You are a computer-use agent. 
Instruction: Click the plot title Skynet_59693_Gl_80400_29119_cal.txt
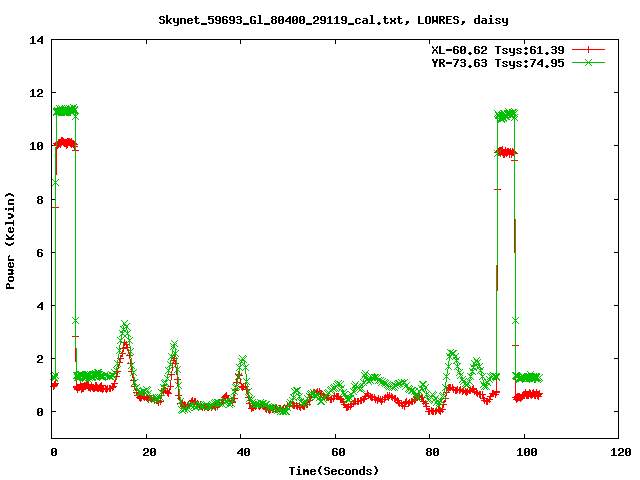[333, 20]
